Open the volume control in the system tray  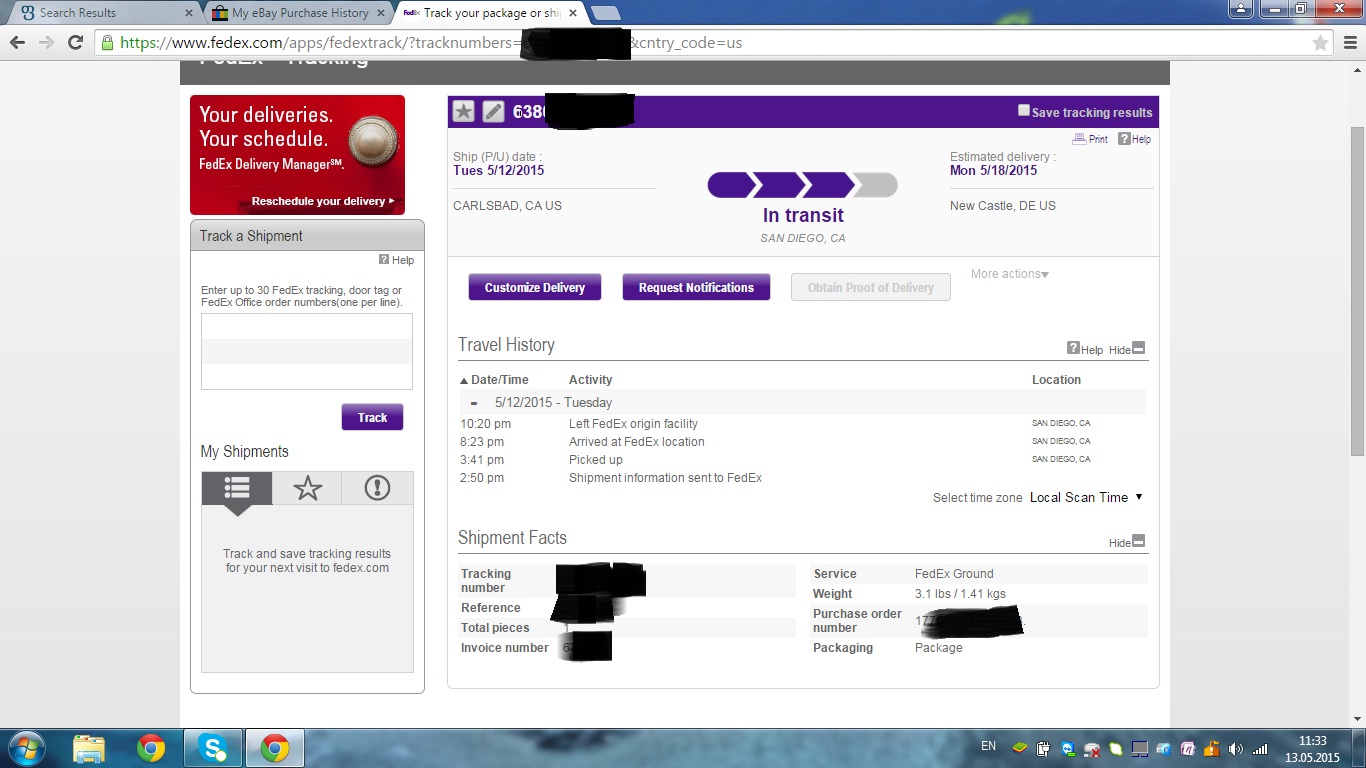click(1236, 748)
